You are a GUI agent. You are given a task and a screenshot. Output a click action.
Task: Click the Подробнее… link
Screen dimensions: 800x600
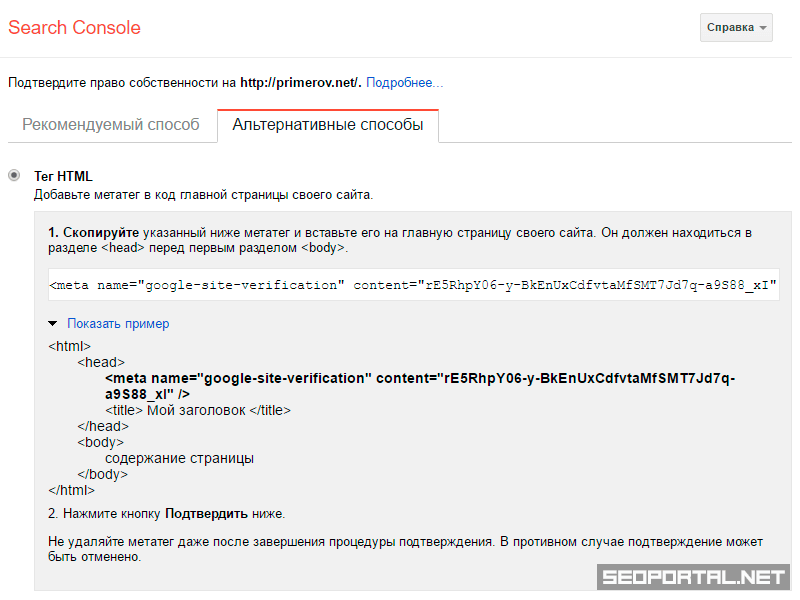tap(404, 83)
